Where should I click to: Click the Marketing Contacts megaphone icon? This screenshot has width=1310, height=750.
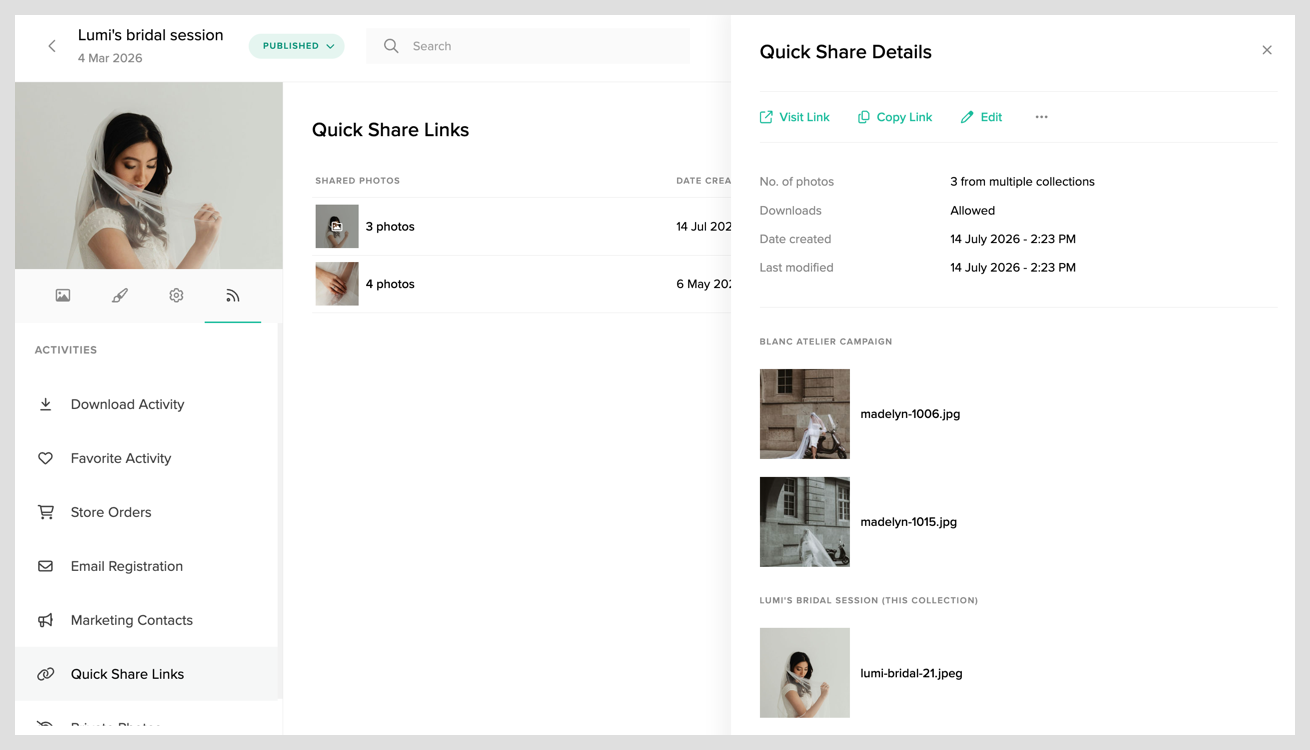click(46, 620)
